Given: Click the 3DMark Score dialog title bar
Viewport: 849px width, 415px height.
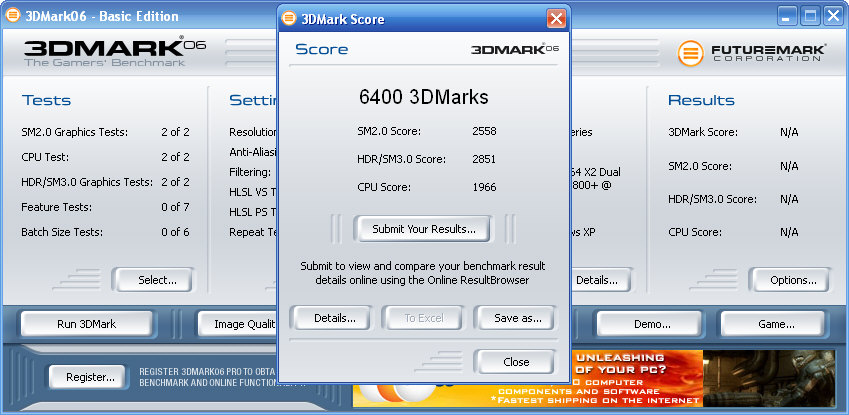Looking at the screenshot, I should (422, 19).
